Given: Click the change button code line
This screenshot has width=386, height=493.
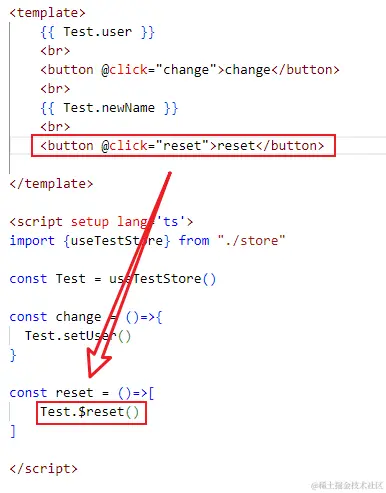Looking at the screenshot, I should pos(190,70).
